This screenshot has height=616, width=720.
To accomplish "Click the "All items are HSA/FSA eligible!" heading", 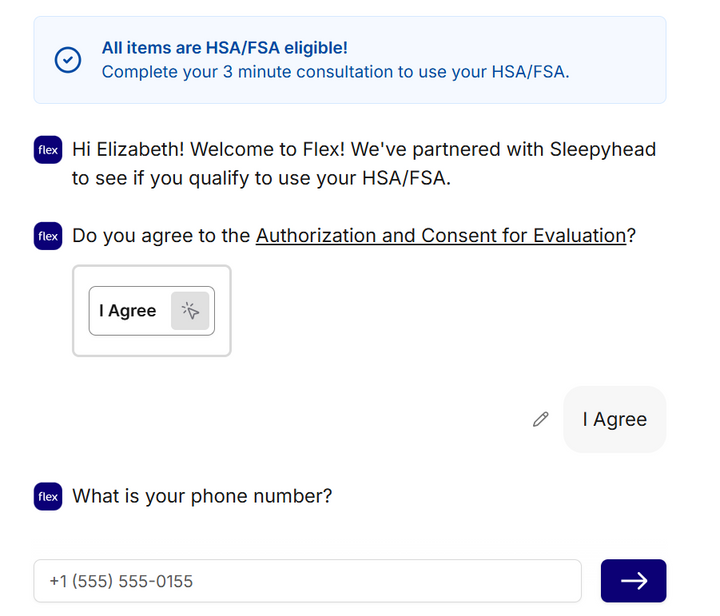I will (224, 48).
